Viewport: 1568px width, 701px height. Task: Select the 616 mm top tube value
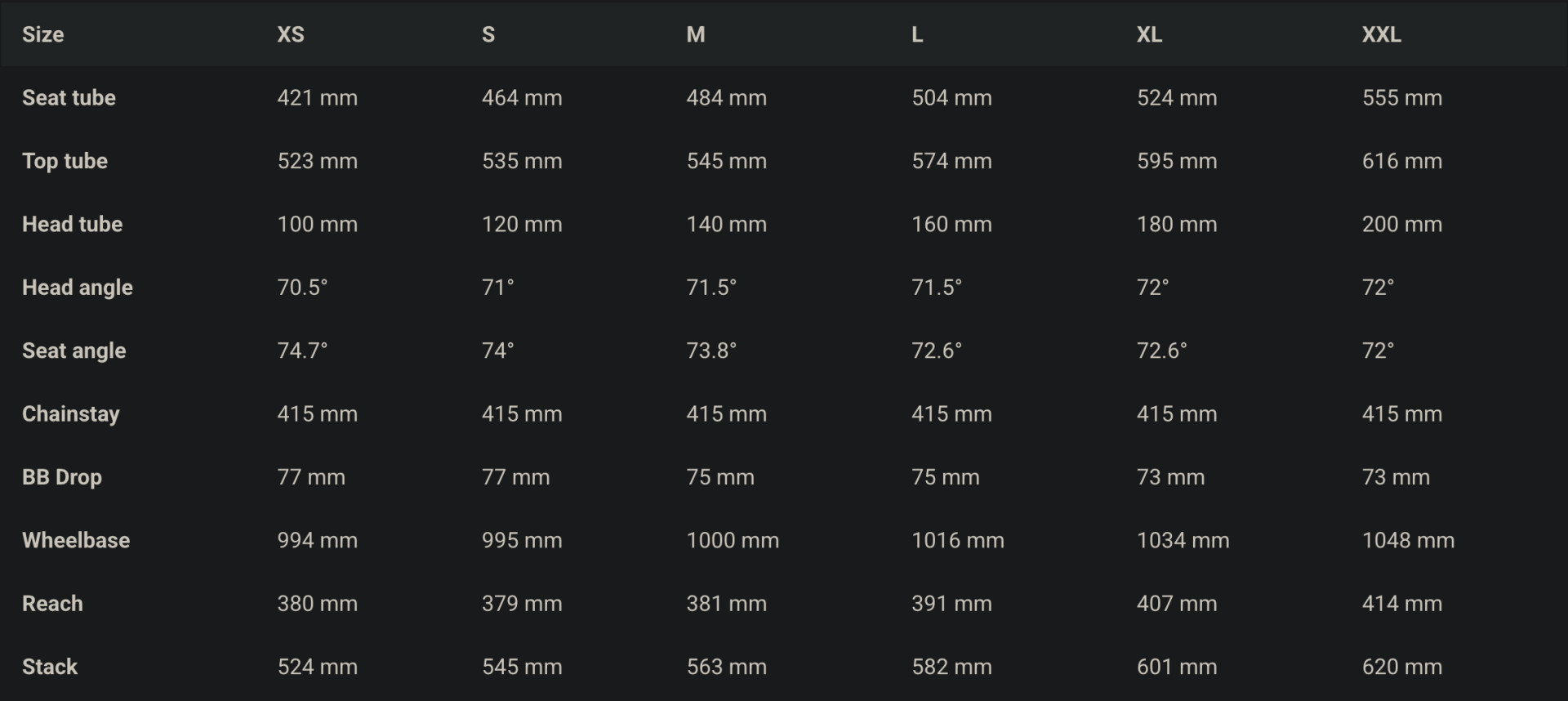click(x=1401, y=161)
